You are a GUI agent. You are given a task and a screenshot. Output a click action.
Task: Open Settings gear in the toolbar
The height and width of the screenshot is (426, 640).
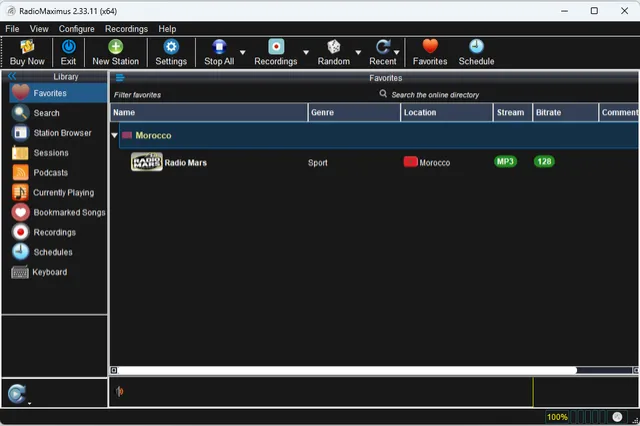171,52
